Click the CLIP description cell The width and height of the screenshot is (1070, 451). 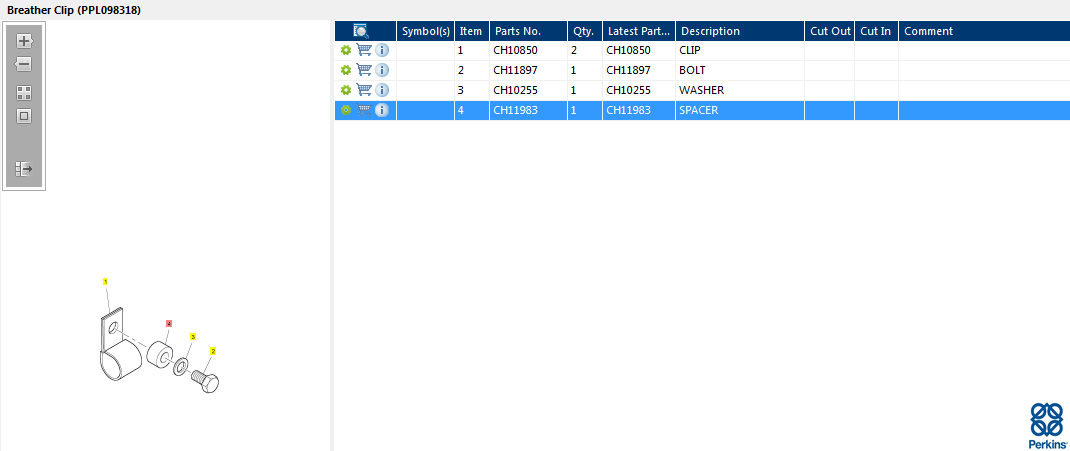740,50
